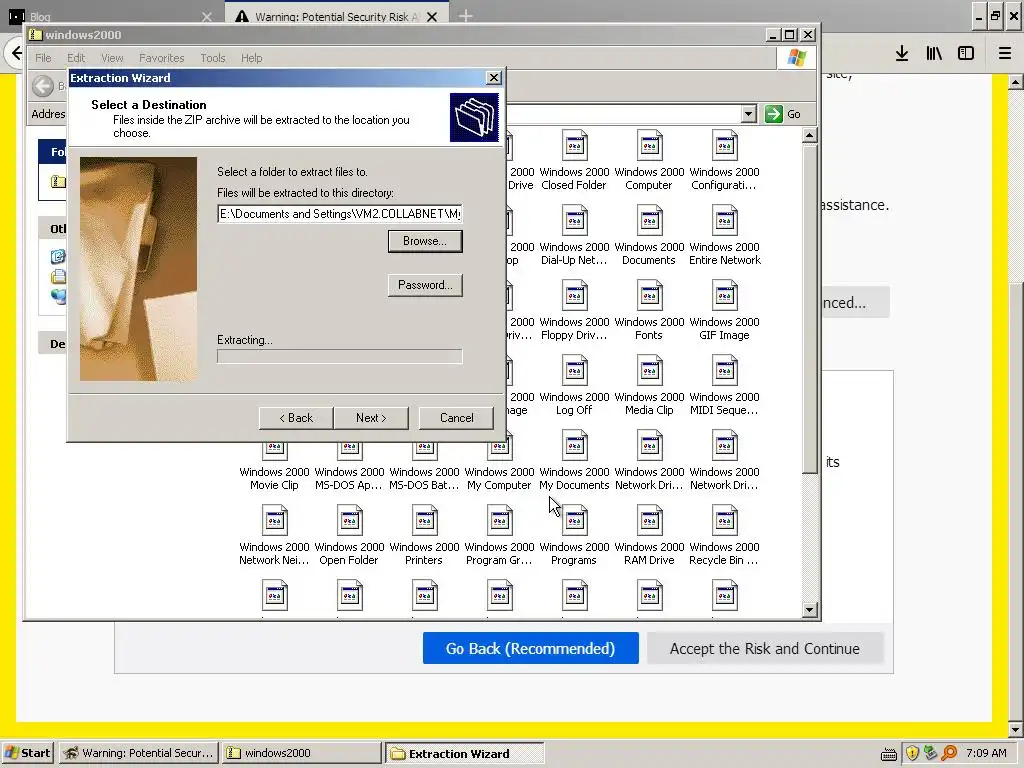This screenshot has width=1024, height=768.
Task: Select the Windows 2000 Fonts file icon
Action: coord(649,296)
